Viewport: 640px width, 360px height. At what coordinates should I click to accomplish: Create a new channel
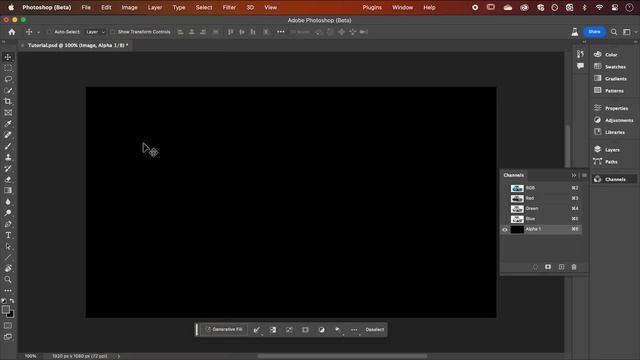click(x=561, y=267)
